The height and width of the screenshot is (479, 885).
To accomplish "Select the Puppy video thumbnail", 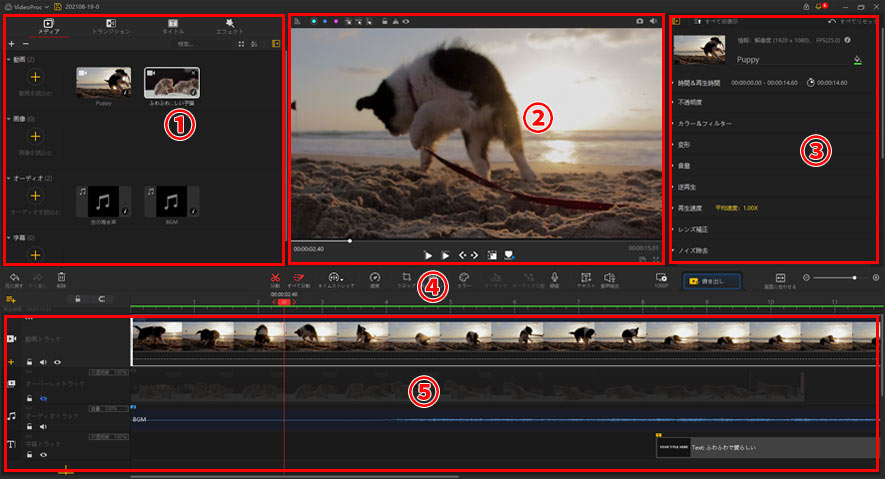I will coord(104,82).
